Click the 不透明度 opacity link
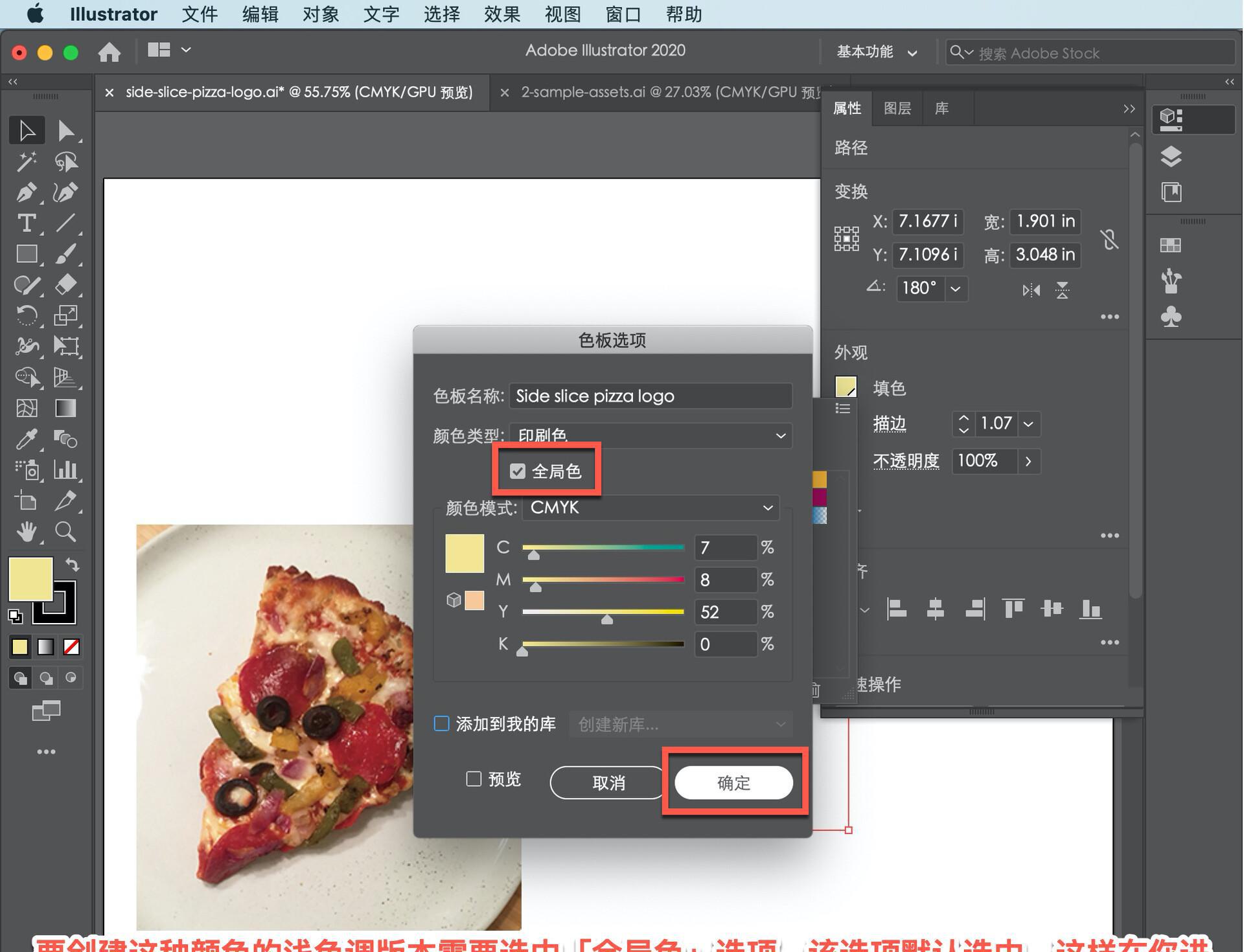1244x952 pixels. tap(906, 461)
